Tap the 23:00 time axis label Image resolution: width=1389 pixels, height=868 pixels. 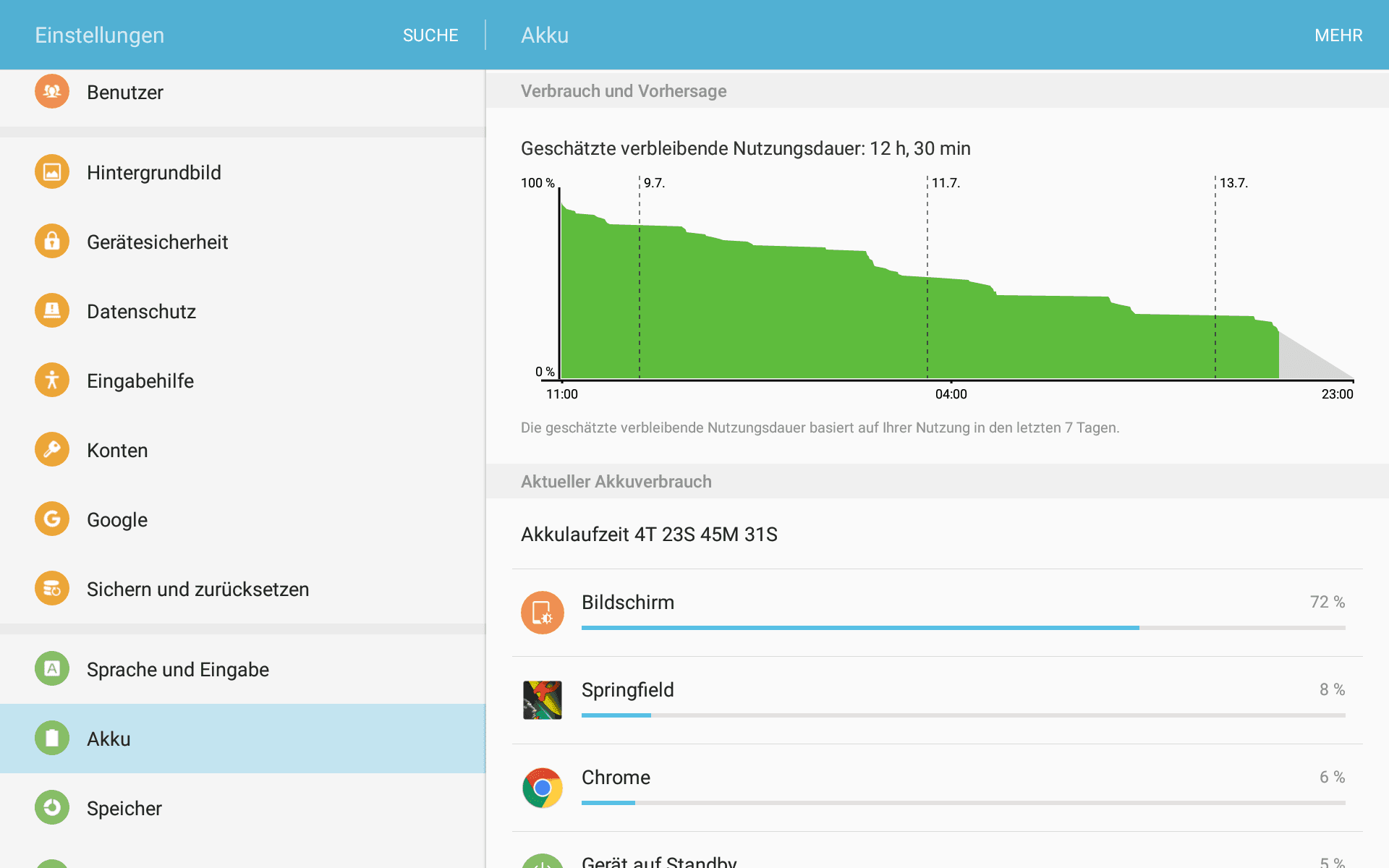click(1337, 394)
